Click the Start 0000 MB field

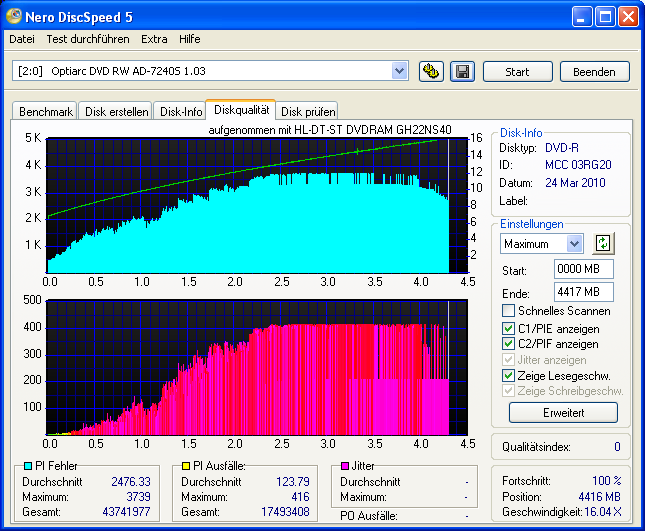click(x=584, y=269)
